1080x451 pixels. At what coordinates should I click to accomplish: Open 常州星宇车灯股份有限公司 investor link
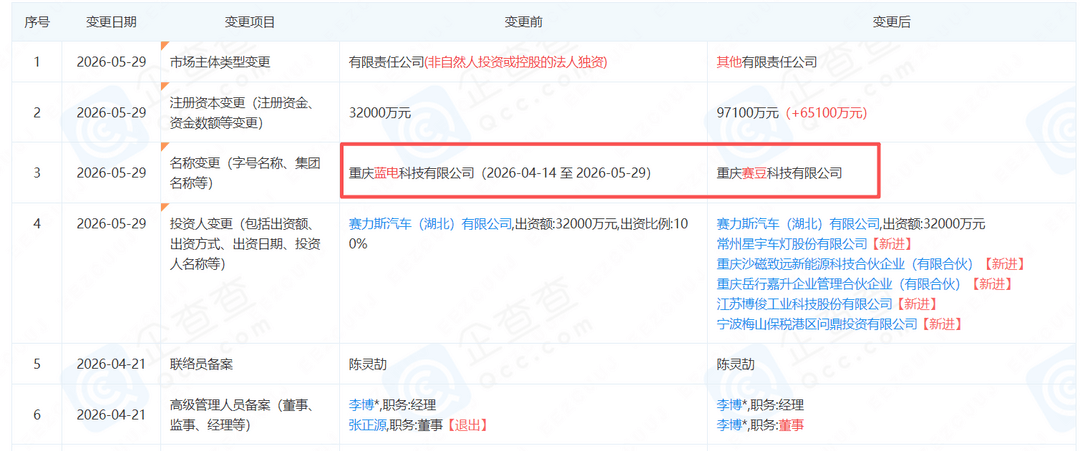point(792,244)
